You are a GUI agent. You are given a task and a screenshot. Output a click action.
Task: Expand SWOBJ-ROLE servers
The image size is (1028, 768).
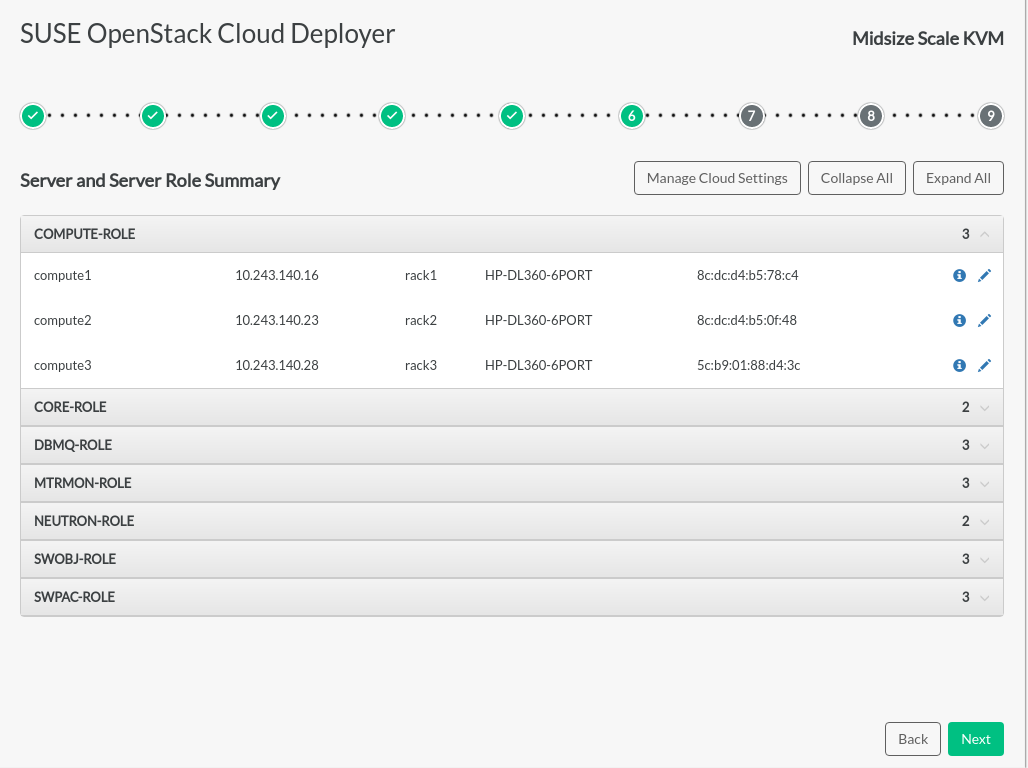[x=985, y=560]
